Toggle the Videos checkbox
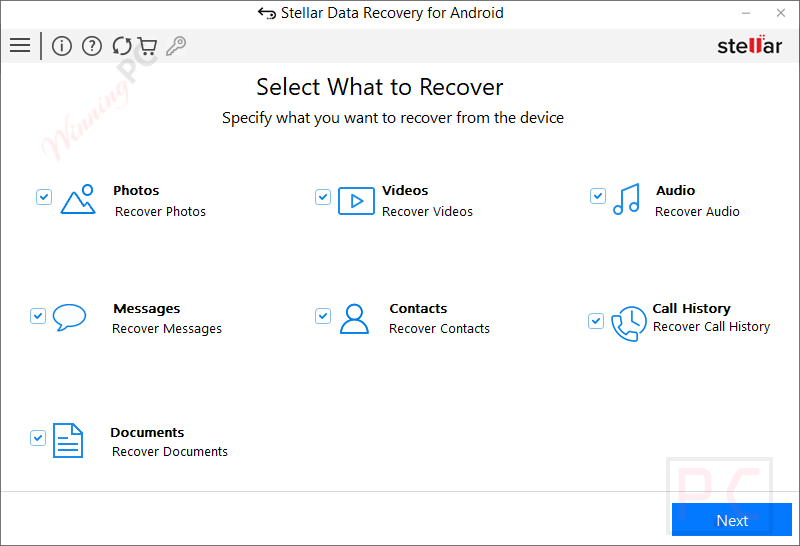 pyautogui.click(x=323, y=197)
